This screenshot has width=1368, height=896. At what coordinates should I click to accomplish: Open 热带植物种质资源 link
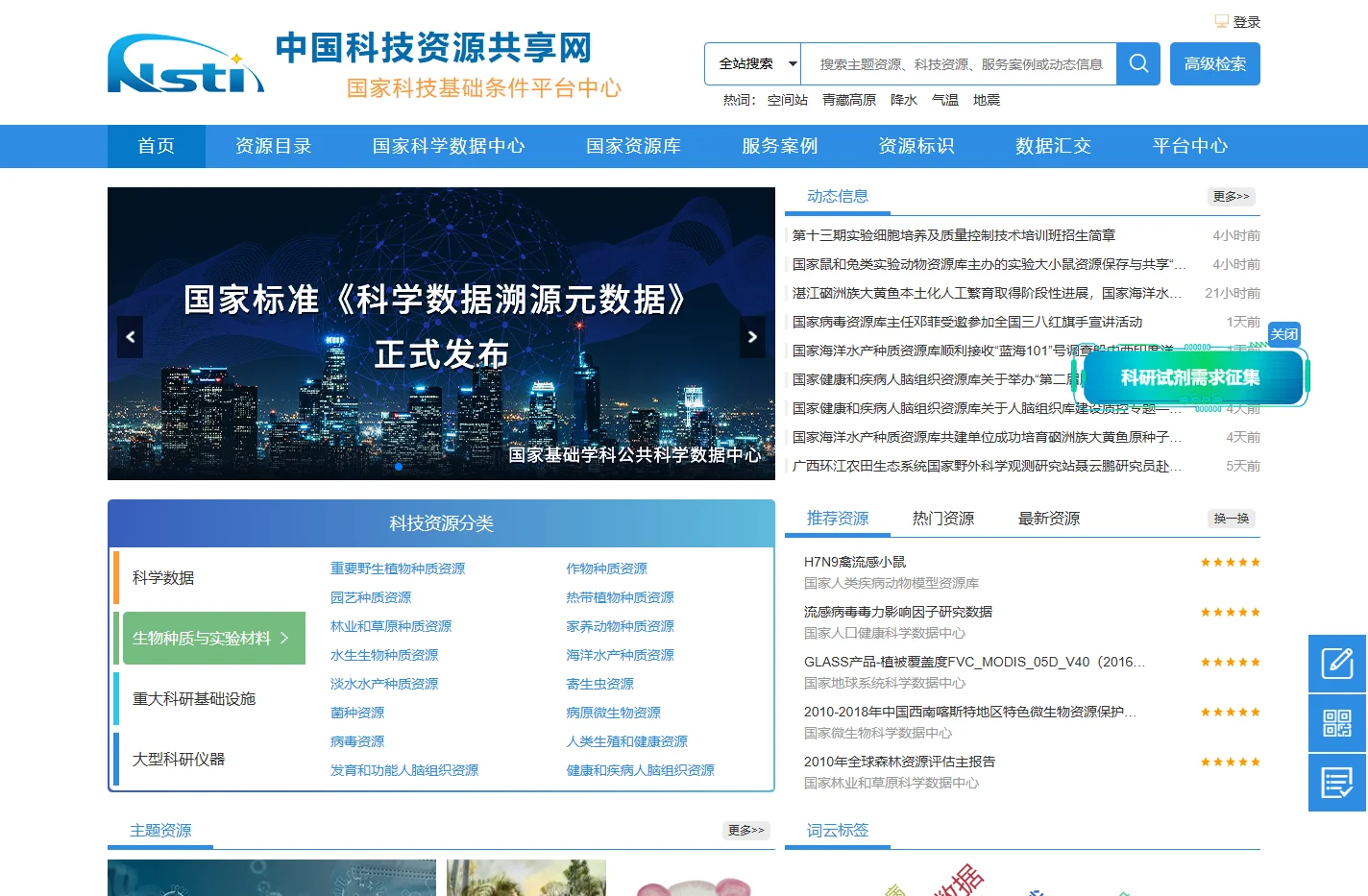pos(621,597)
